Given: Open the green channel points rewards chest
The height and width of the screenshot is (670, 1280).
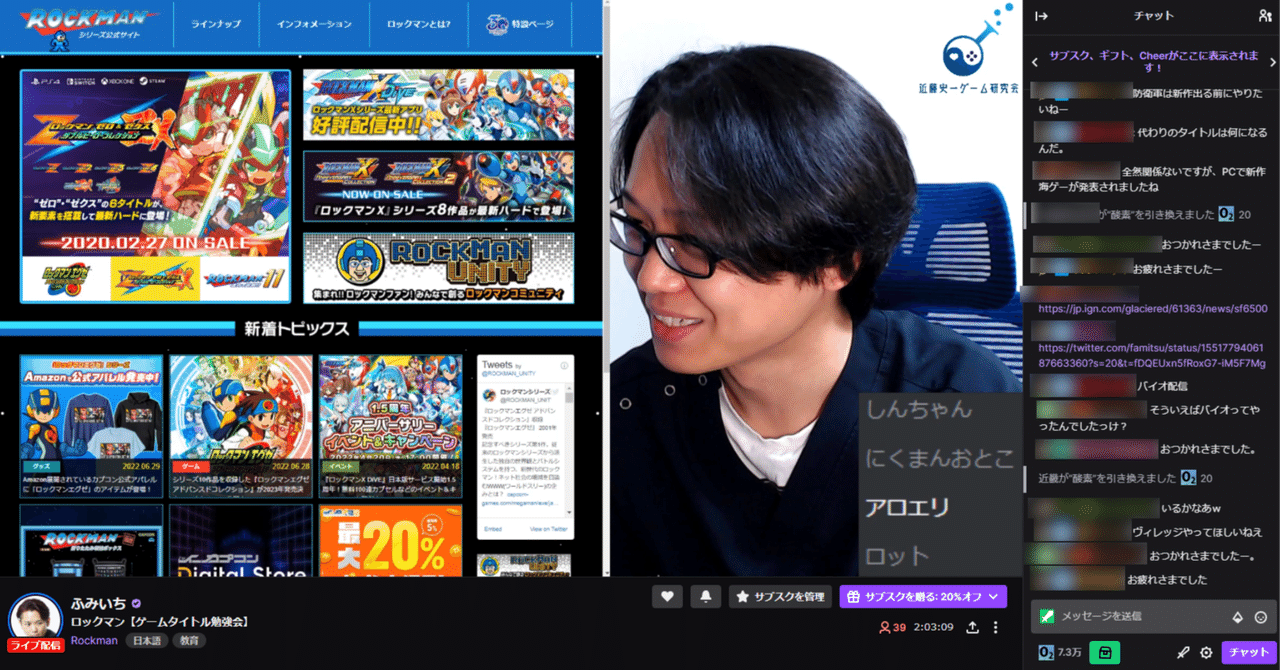Looking at the screenshot, I should point(1104,652).
